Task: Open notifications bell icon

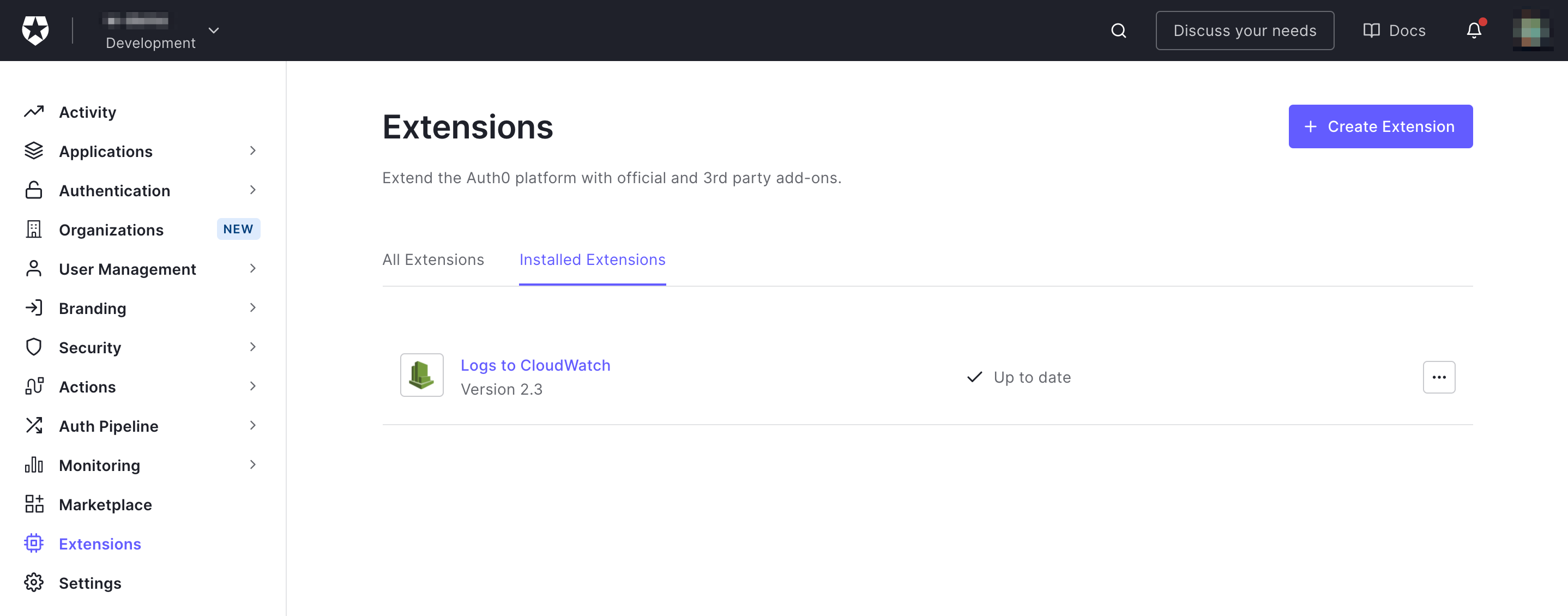Action: [x=1474, y=31]
